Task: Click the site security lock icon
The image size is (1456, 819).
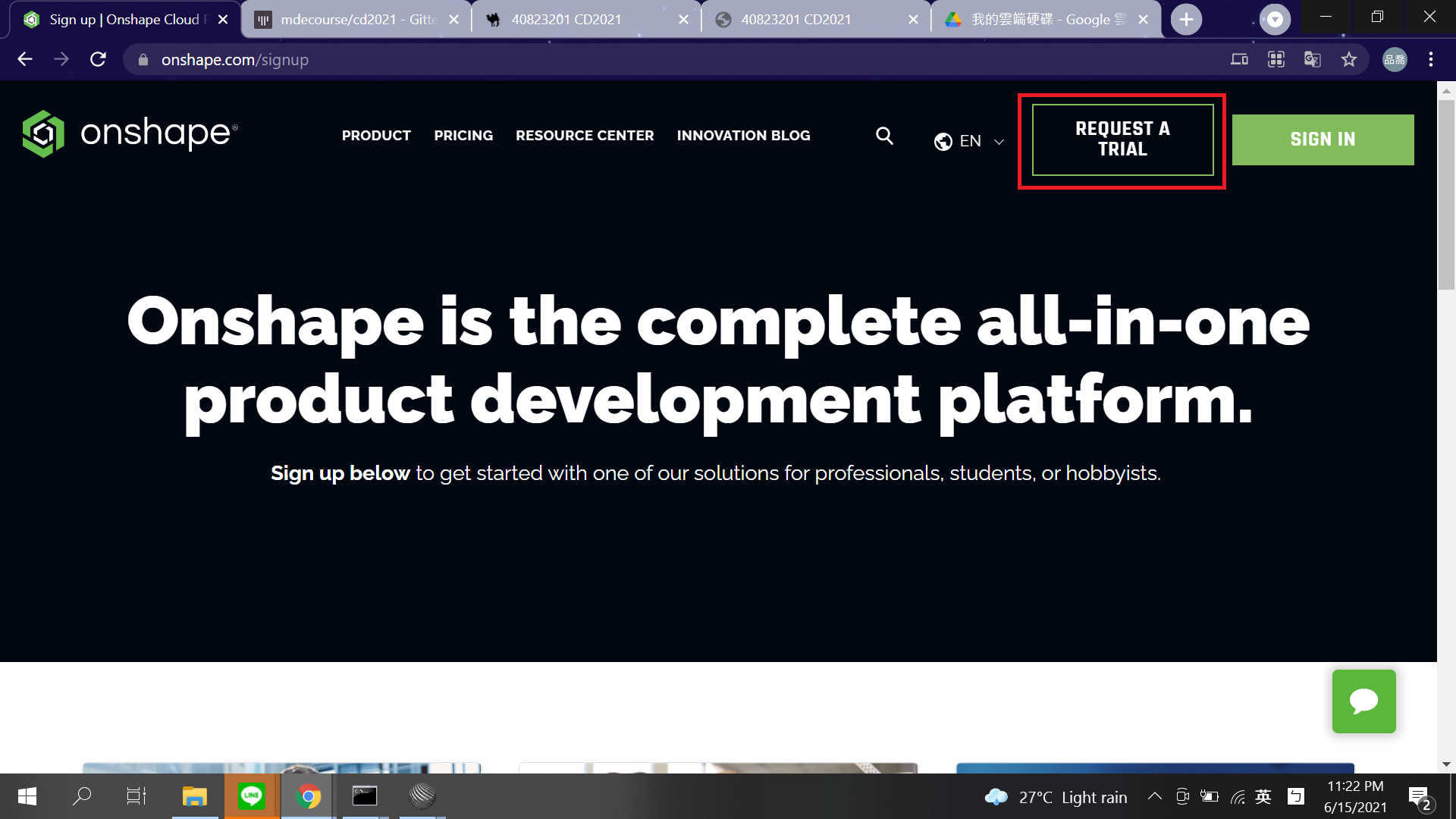Action: 143,60
